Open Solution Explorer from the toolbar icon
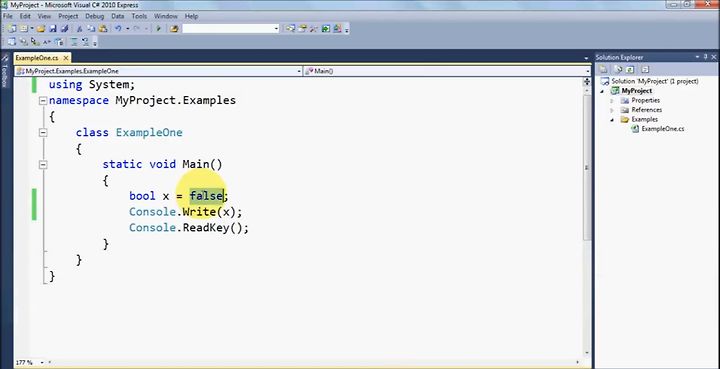The image size is (720, 369). [x=290, y=28]
